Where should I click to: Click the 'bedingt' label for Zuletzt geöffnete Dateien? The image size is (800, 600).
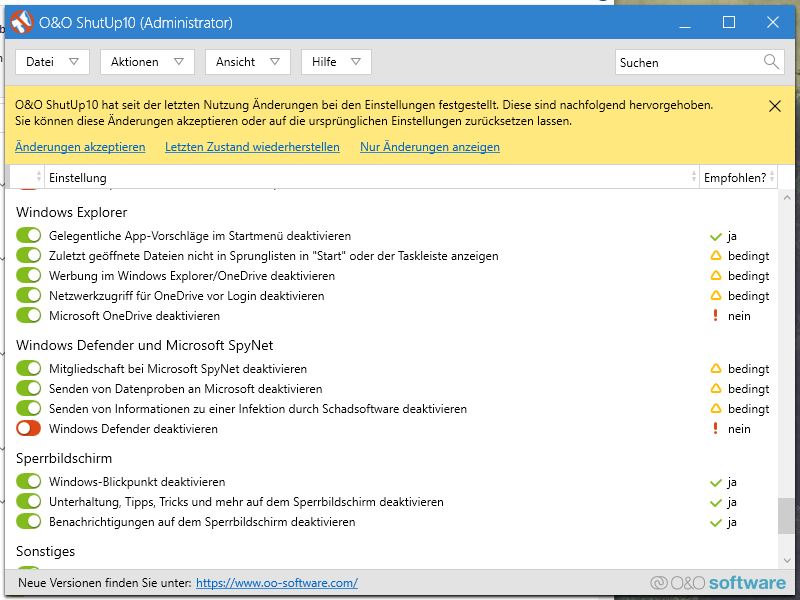click(x=748, y=256)
